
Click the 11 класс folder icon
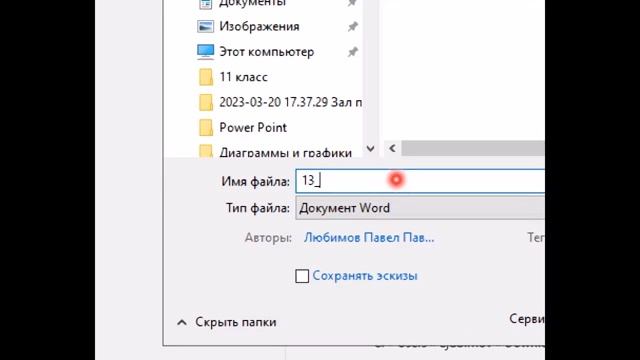point(206,77)
